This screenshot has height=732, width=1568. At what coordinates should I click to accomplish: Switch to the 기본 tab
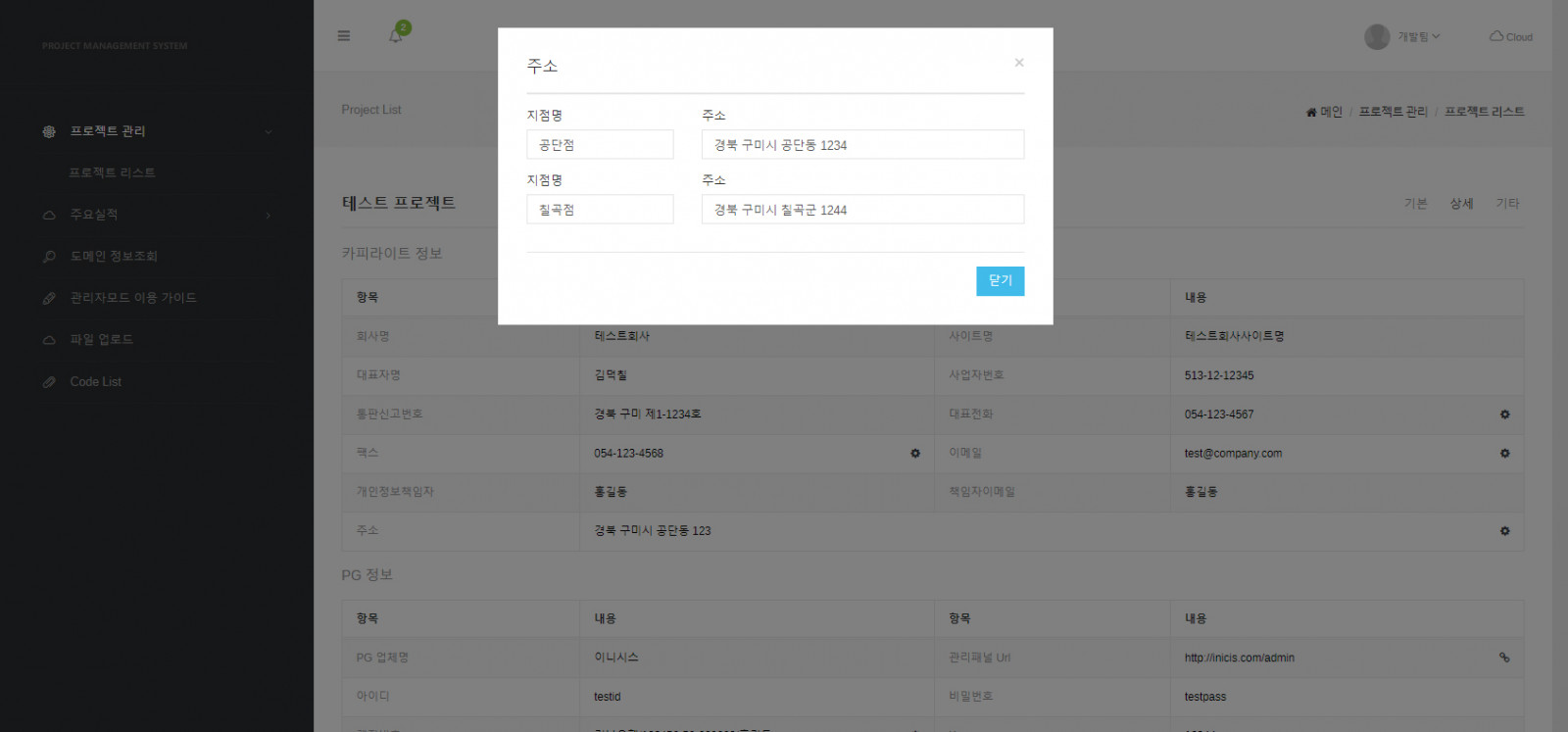click(1415, 204)
